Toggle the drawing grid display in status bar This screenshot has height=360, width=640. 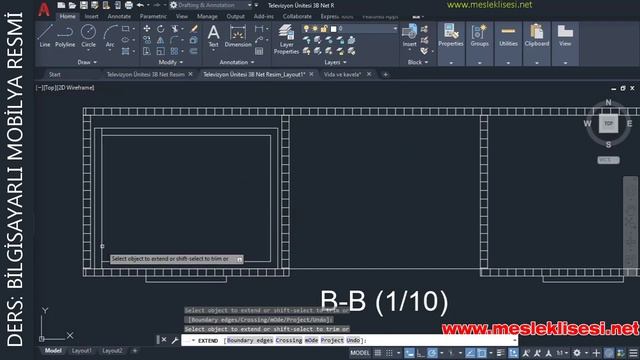378,353
